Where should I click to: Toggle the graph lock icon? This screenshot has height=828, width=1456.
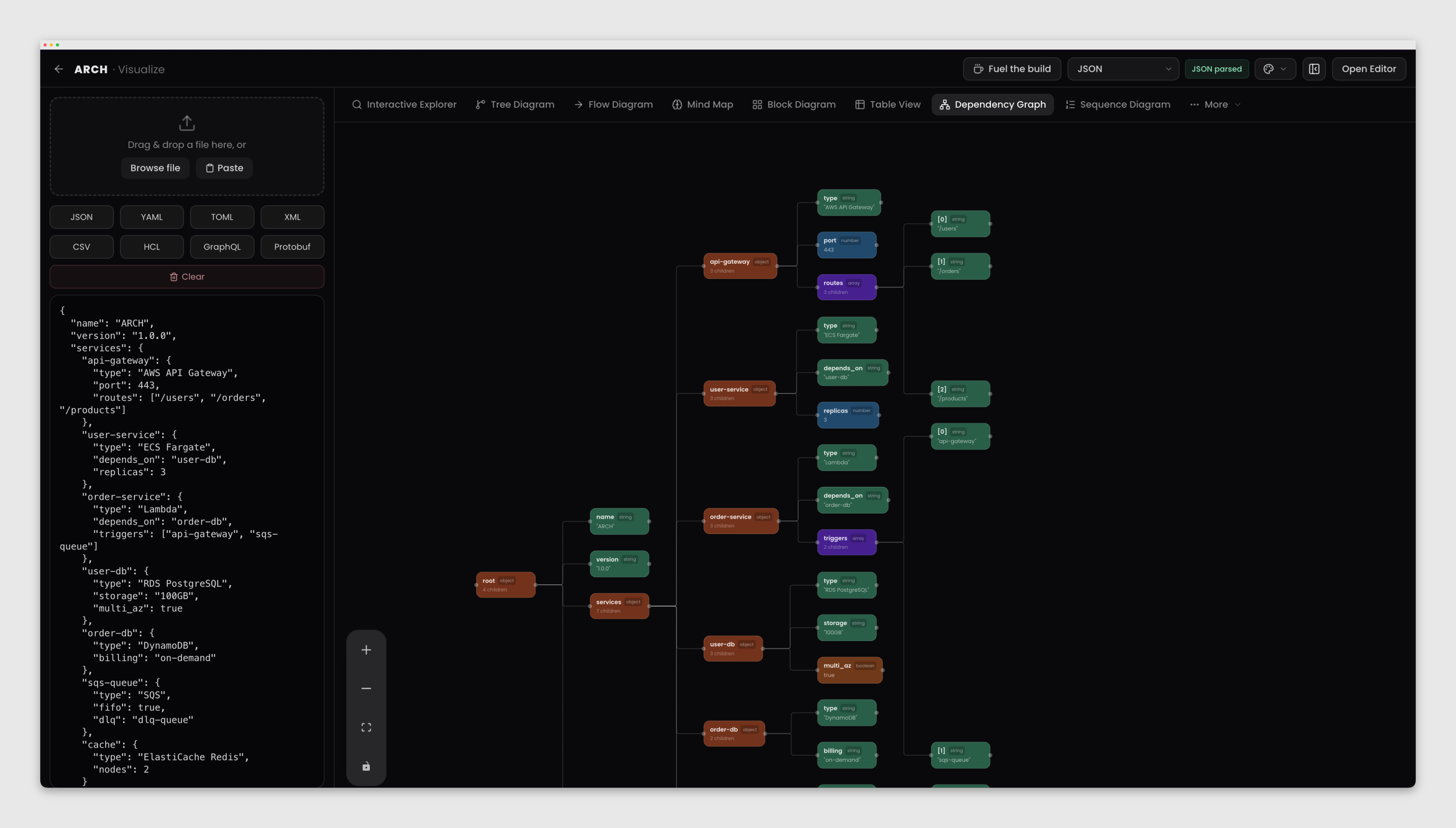[366, 766]
